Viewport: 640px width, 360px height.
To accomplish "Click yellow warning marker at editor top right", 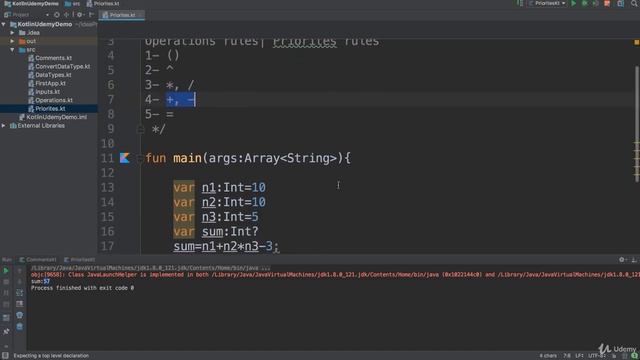I will (636, 42).
